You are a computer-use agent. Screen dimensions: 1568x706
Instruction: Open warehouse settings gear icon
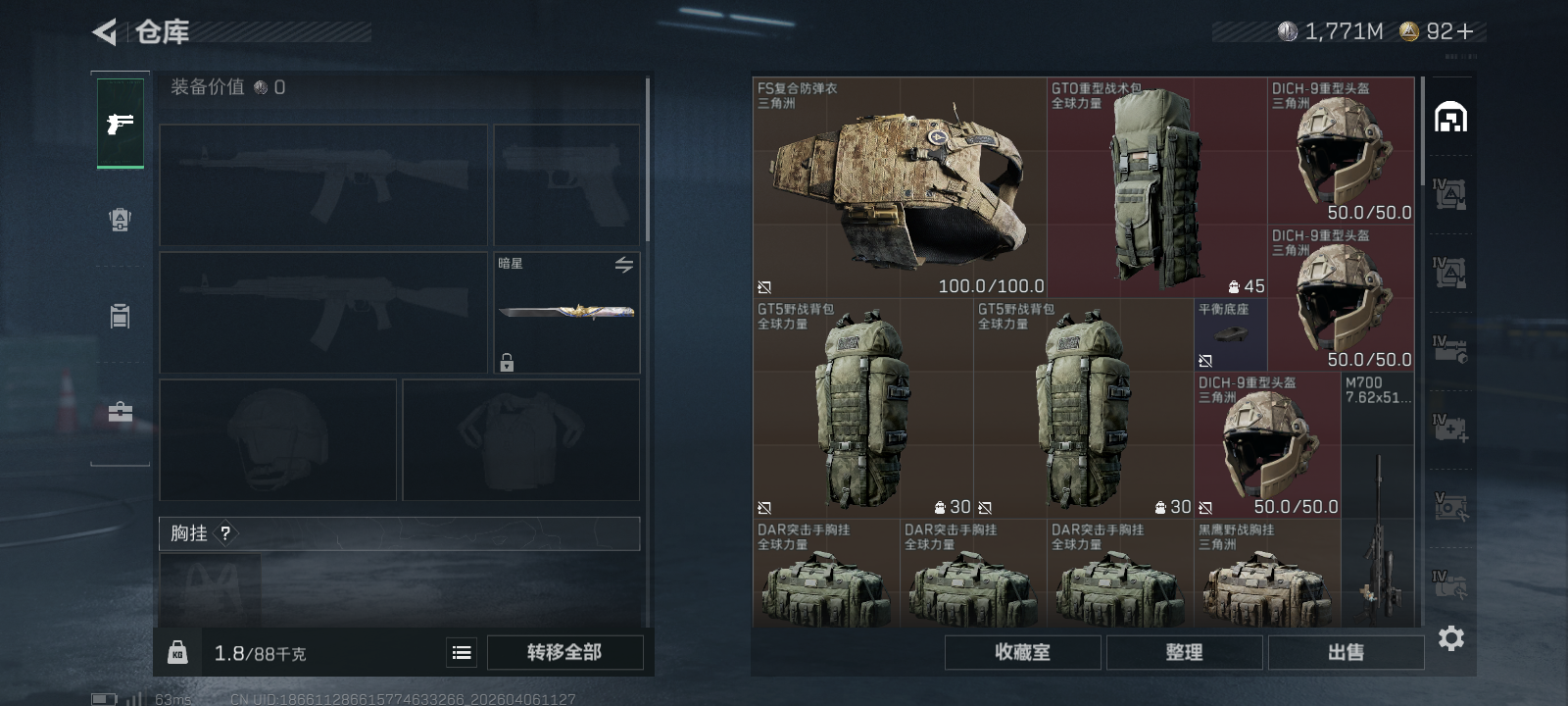point(1451,638)
